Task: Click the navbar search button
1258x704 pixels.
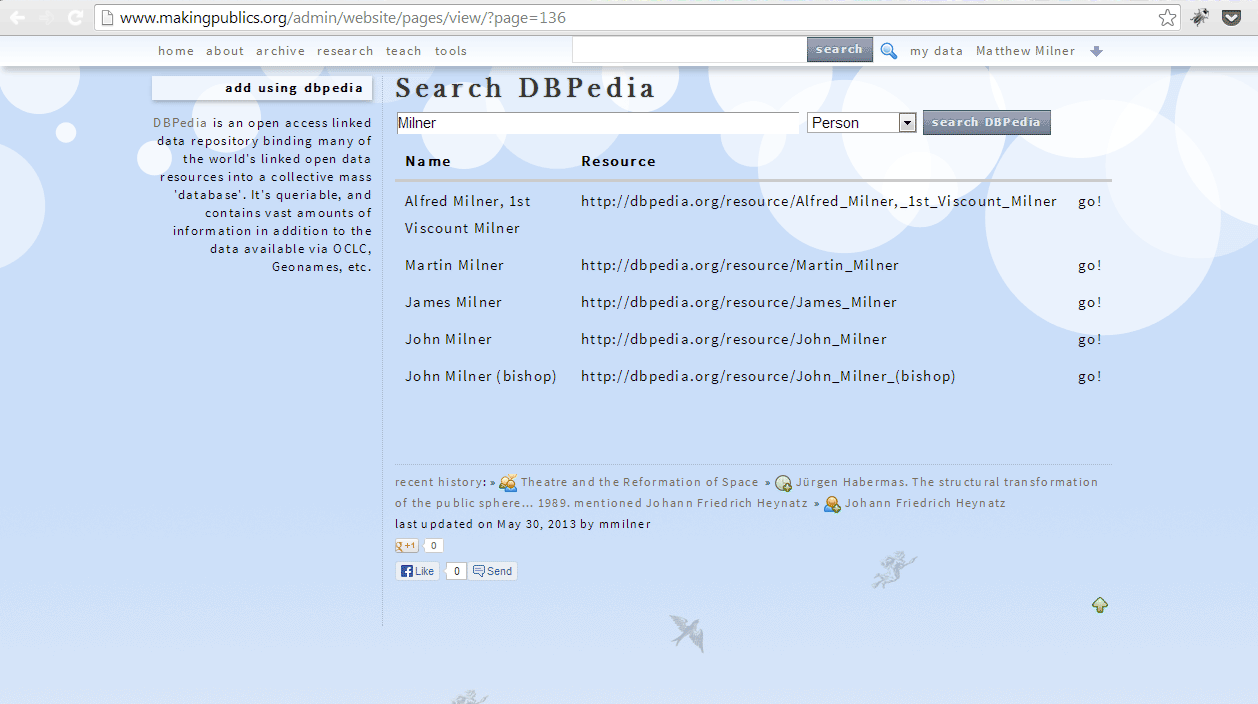Action: click(839, 49)
